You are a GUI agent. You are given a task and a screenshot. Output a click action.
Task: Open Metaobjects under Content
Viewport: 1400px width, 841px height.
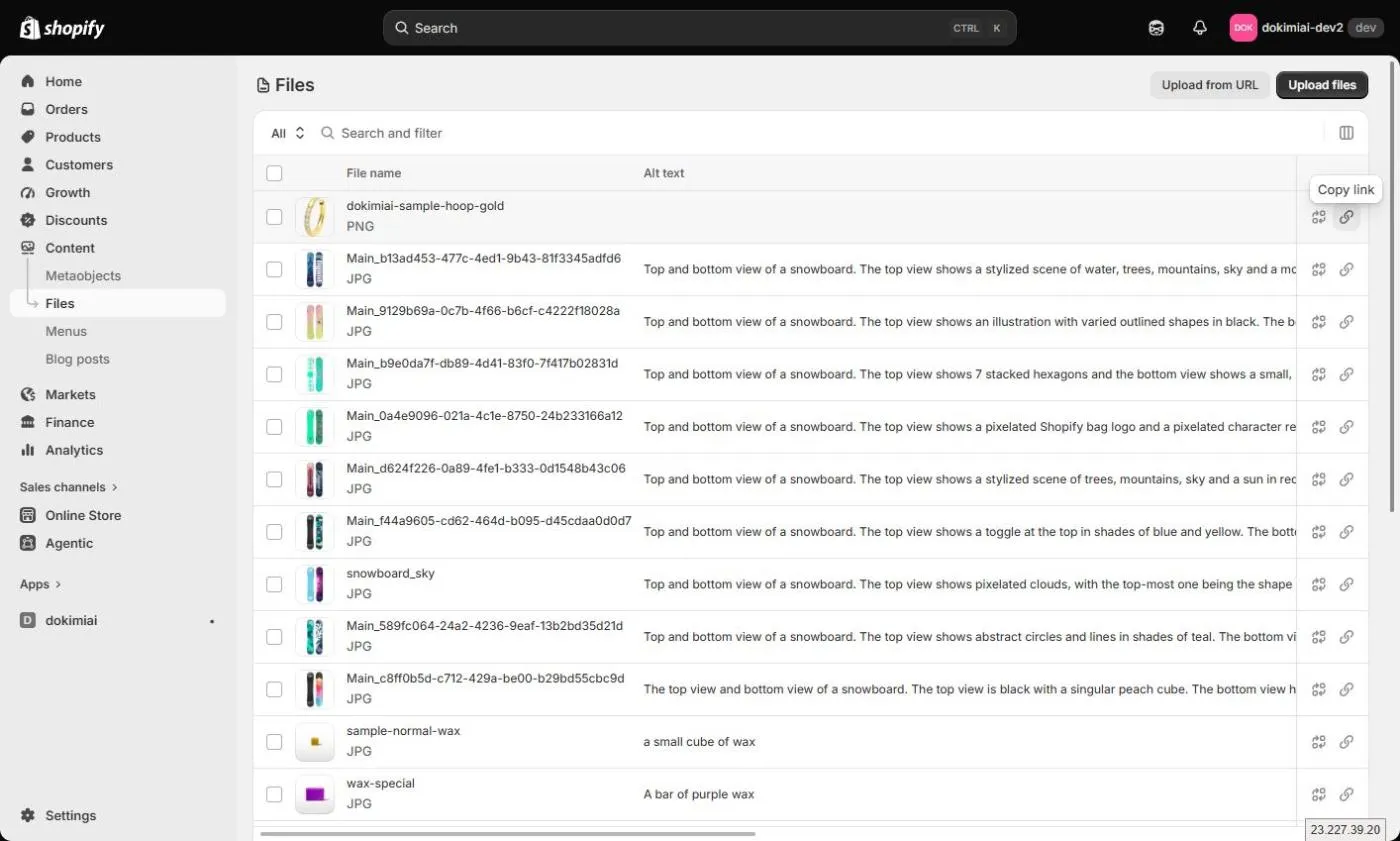(83, 275)
